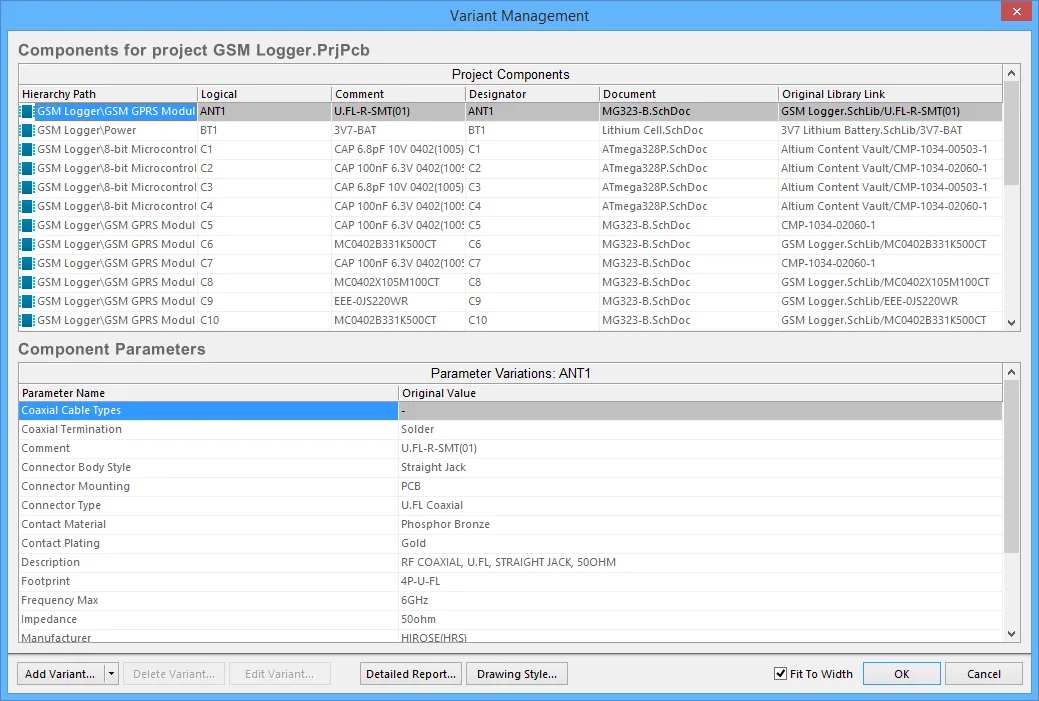Click the component icon in the C3 row
This screenshot has width=1039, height=701.
[27, 188]
